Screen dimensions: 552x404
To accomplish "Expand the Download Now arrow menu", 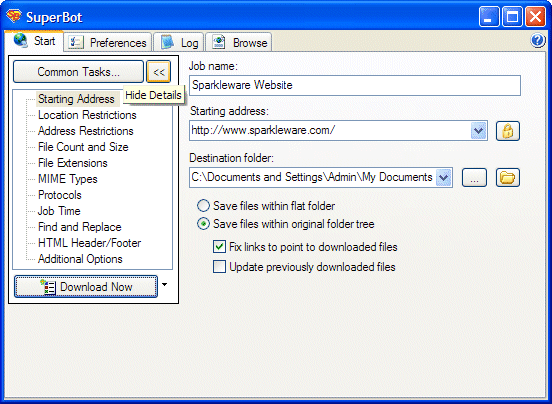I will 164,285.
